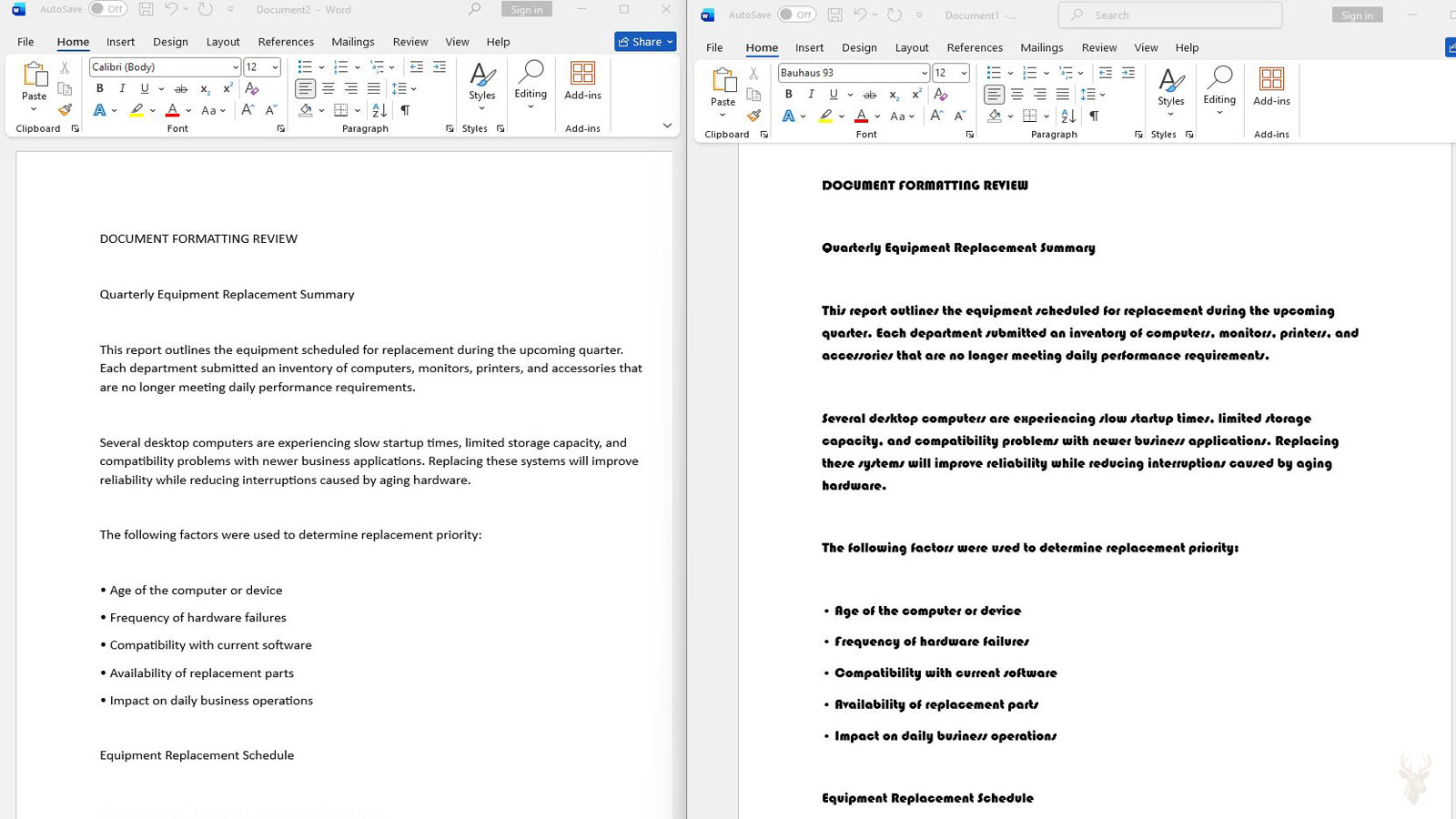Click Sign in button in Document1 window
The width and height of the screenshot is (1456, 819).
click(x=1357, y=15)
